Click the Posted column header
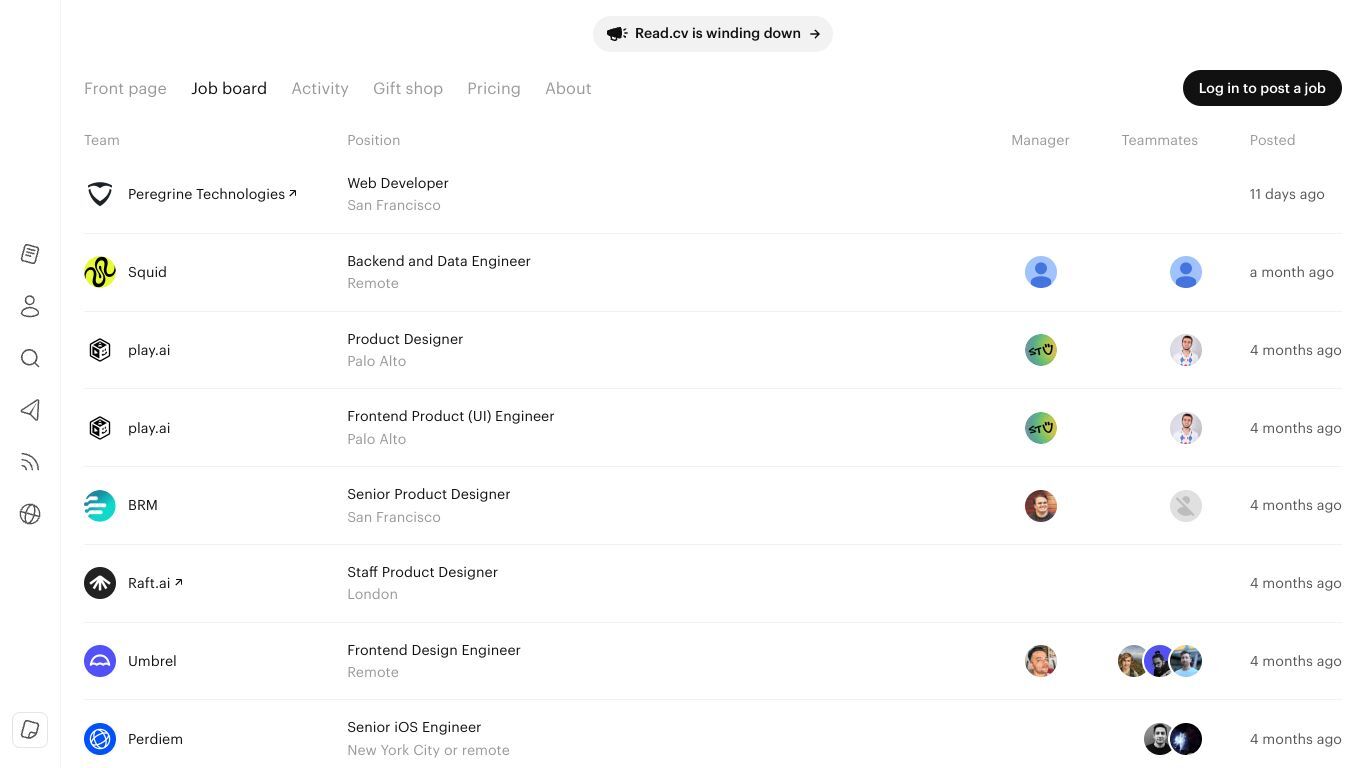Screen dimensions: 1366x768 (1272, 140)
